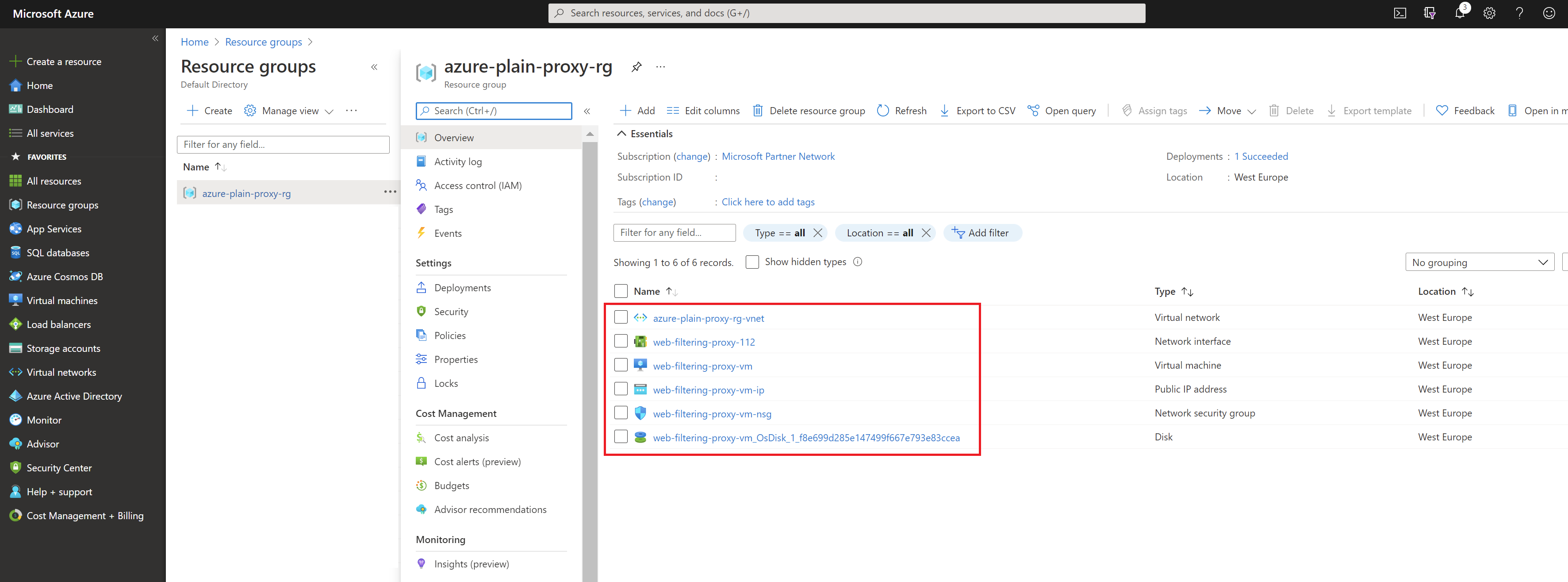Check the checkbox next to azure-plain-proxy-rg-vnet

pyautogui.click(x=621, y=318)
